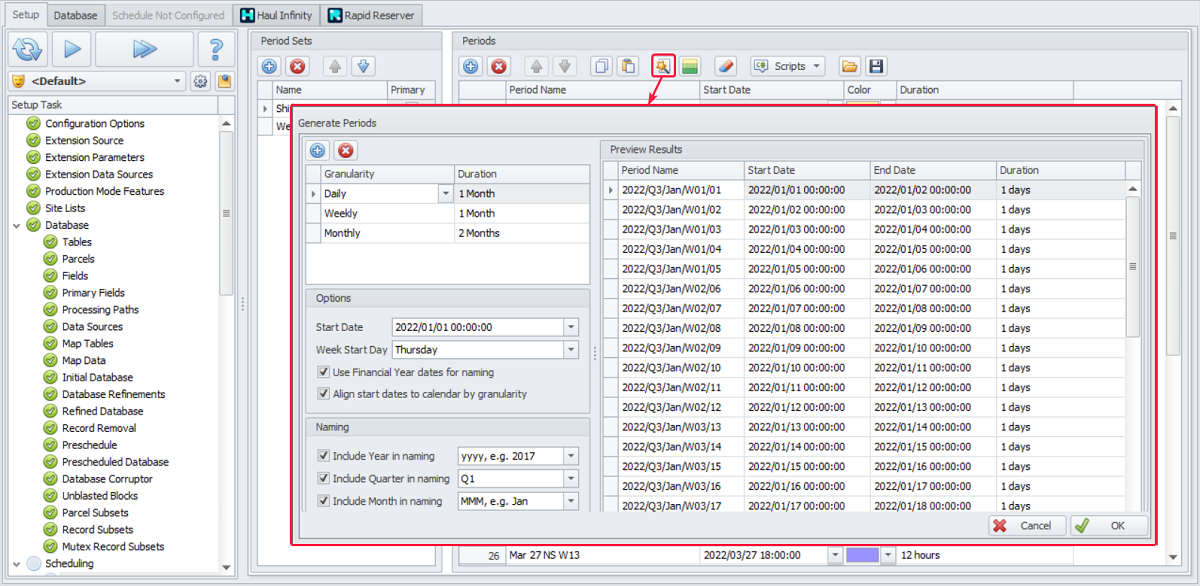Screen dimensions: 1200x586
Task: Switch to the Setup tab
Action: tap(26, 15)
